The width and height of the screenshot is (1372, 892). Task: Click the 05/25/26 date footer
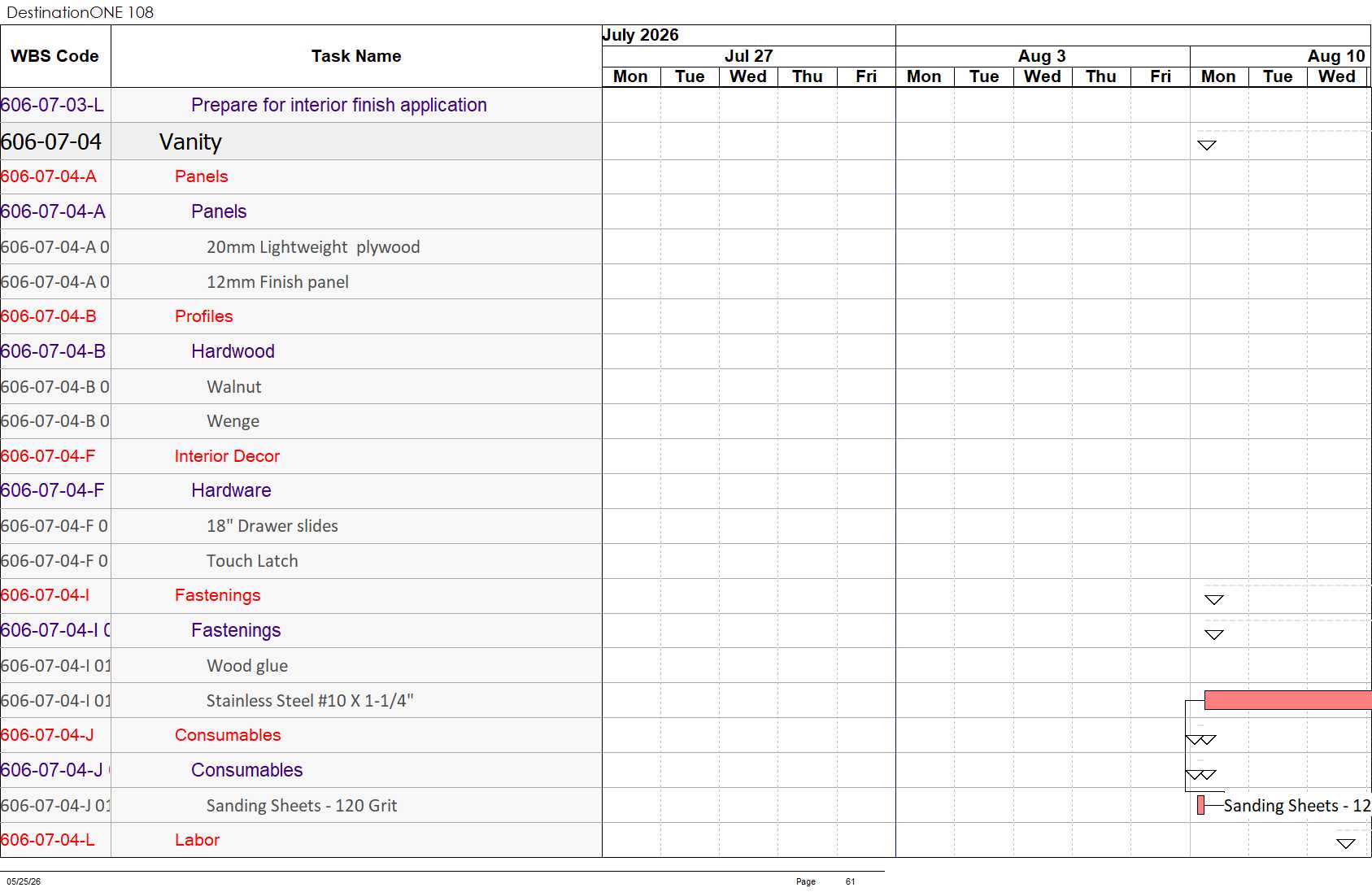click(x=24, y=881)
